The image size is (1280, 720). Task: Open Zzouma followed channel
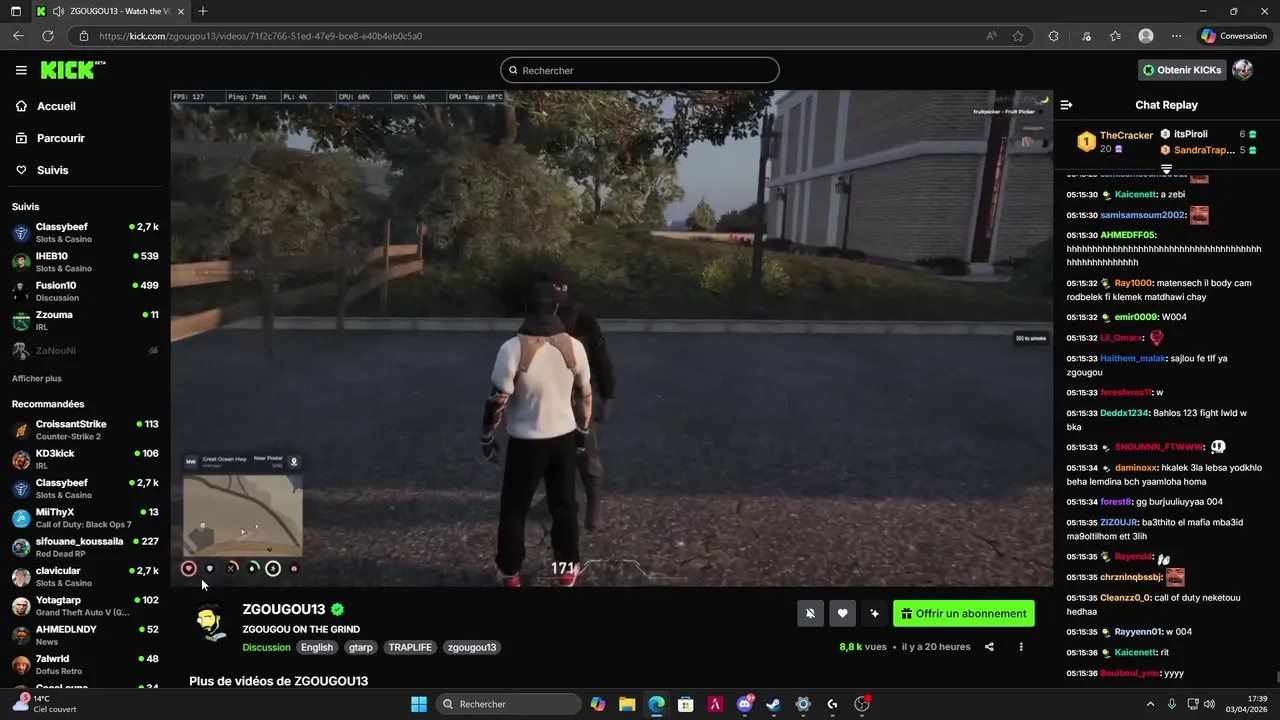pos(85,320)
